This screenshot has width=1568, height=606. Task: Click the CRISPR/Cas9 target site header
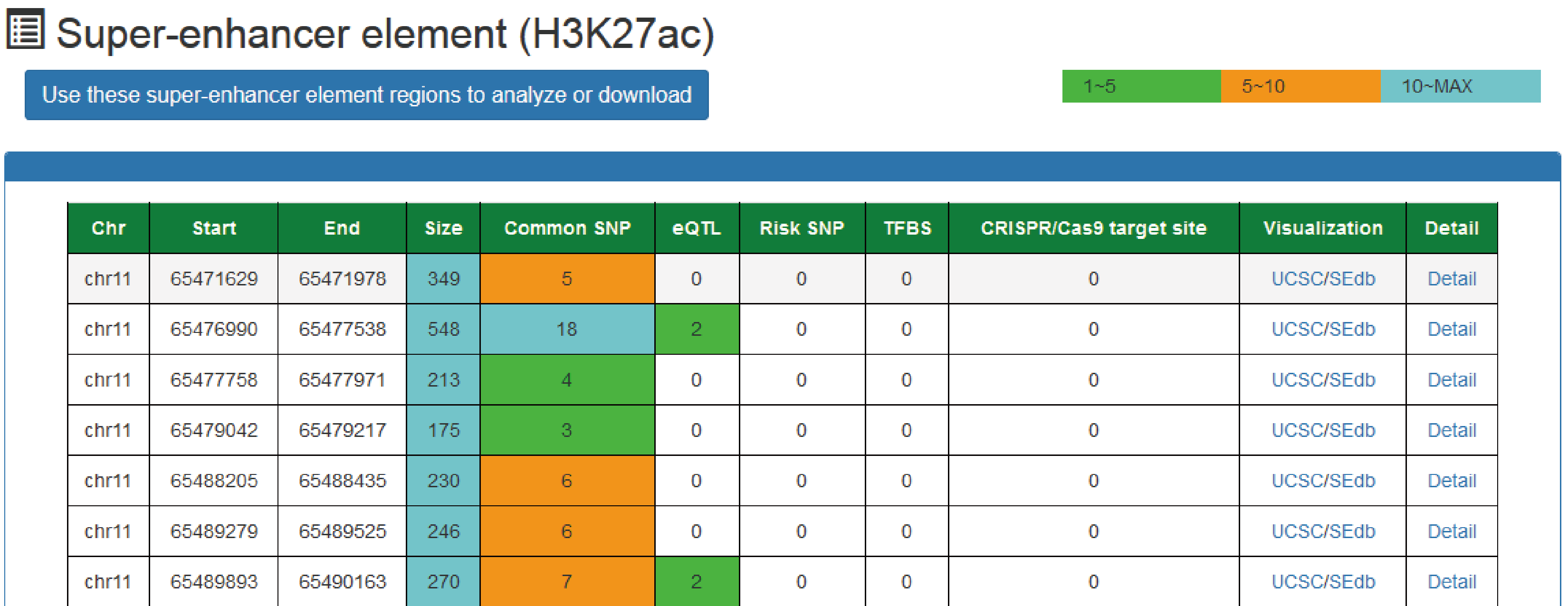1094,228
